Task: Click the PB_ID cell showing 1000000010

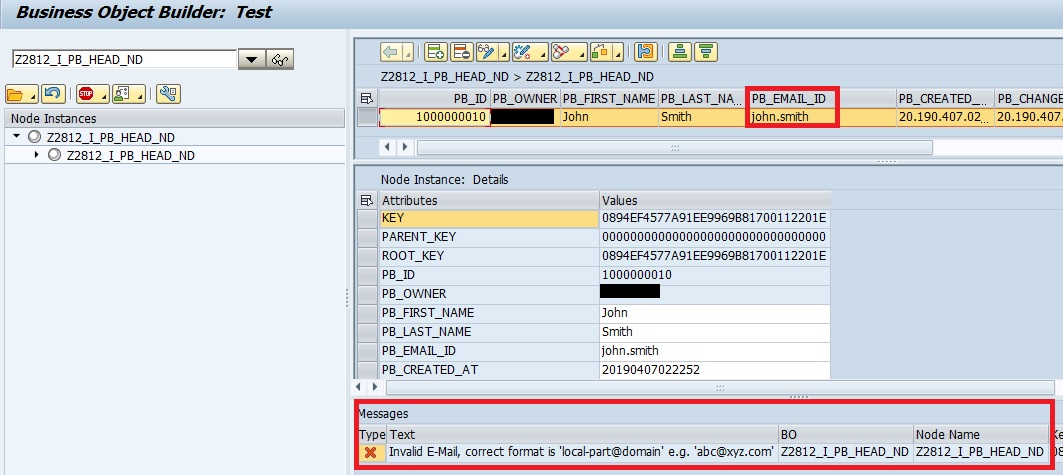Action: [x=434, y=117]
